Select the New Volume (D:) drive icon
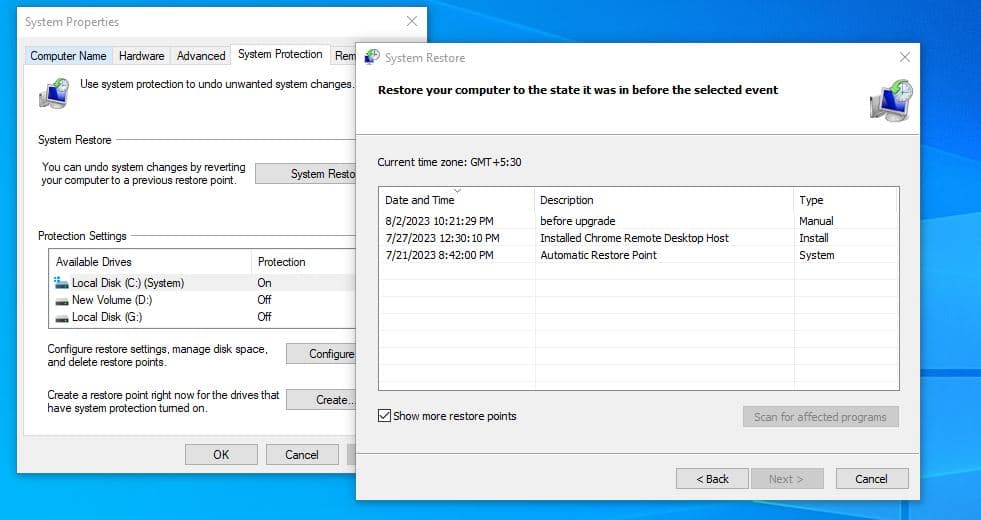The height and width of the screenshot is (520, 981). [61, 300]
